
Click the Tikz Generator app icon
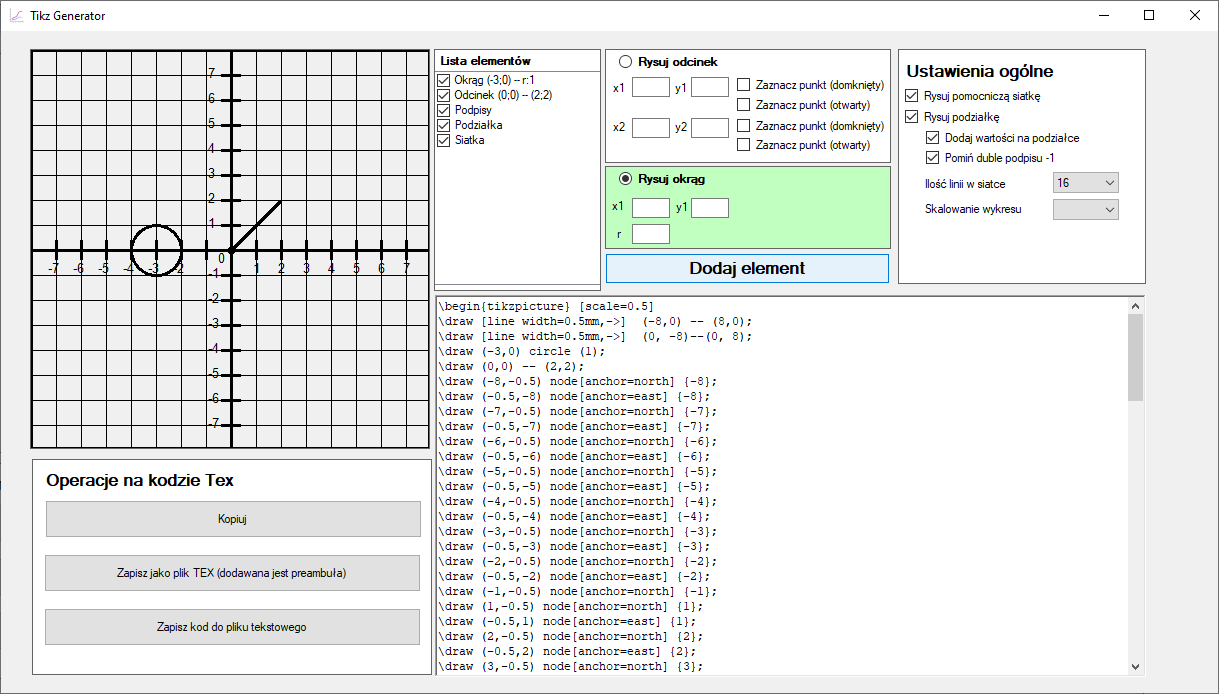tap(15, 16)
